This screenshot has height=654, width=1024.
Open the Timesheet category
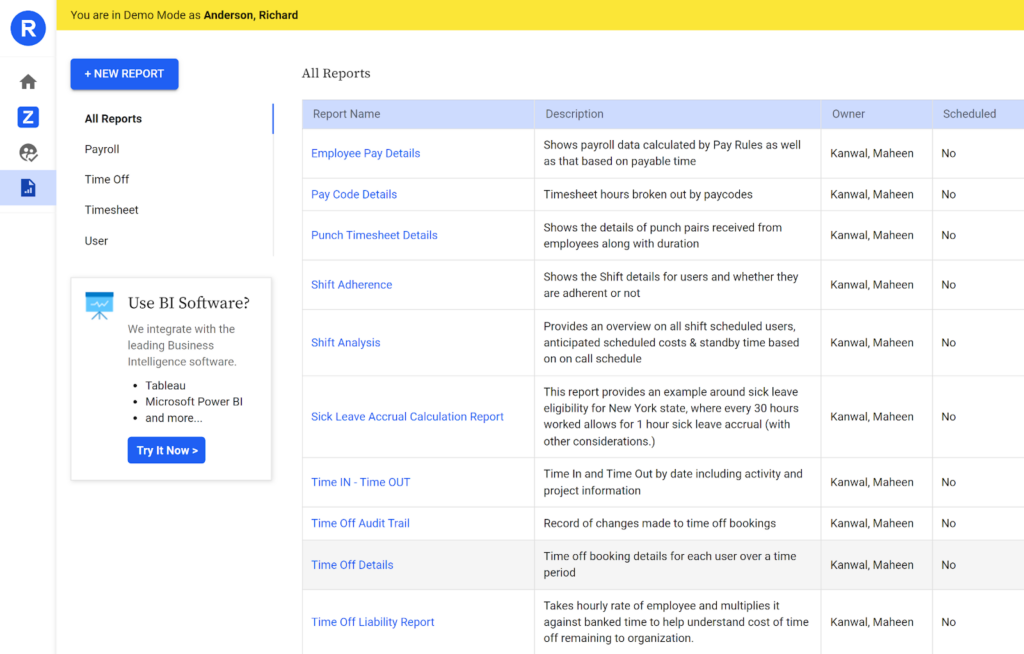(111, 210)
